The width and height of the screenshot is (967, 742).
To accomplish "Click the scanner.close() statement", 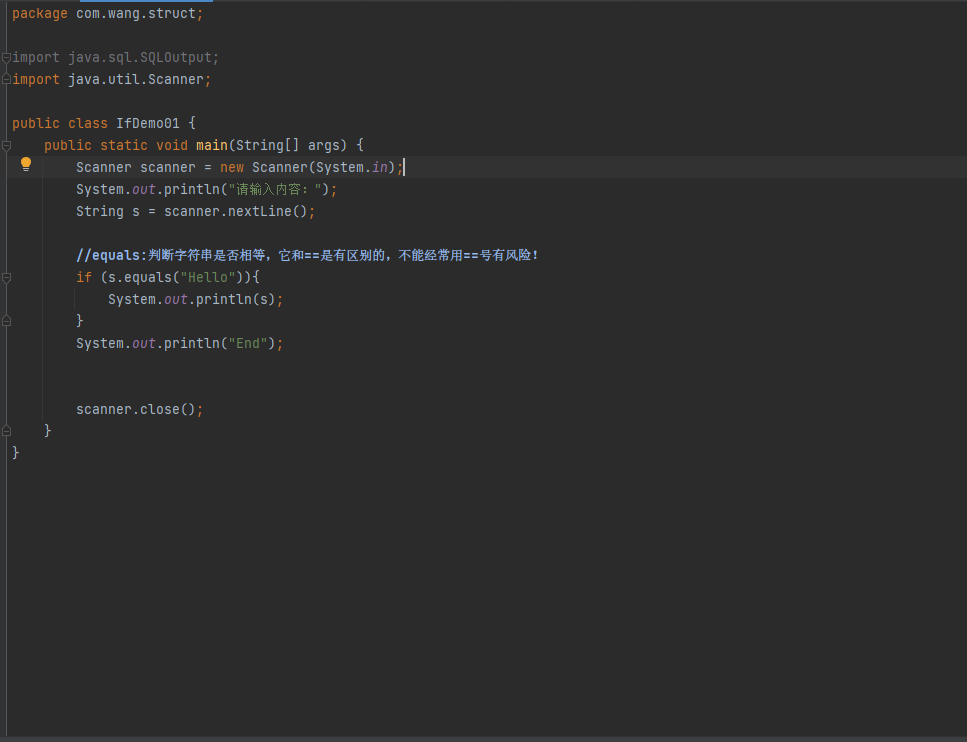I will coord(139,410).
